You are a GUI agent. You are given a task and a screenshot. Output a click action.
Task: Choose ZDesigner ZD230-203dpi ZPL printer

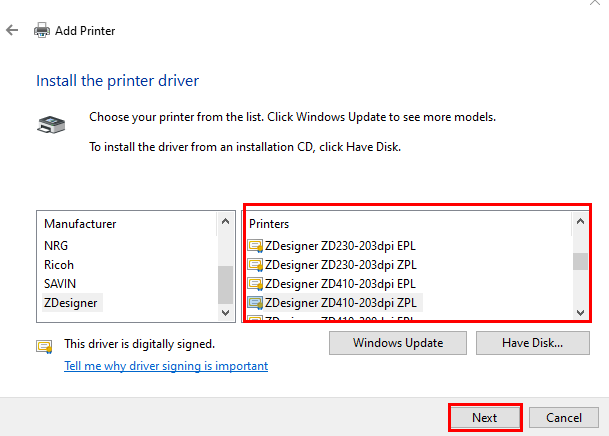click(341, 265)
